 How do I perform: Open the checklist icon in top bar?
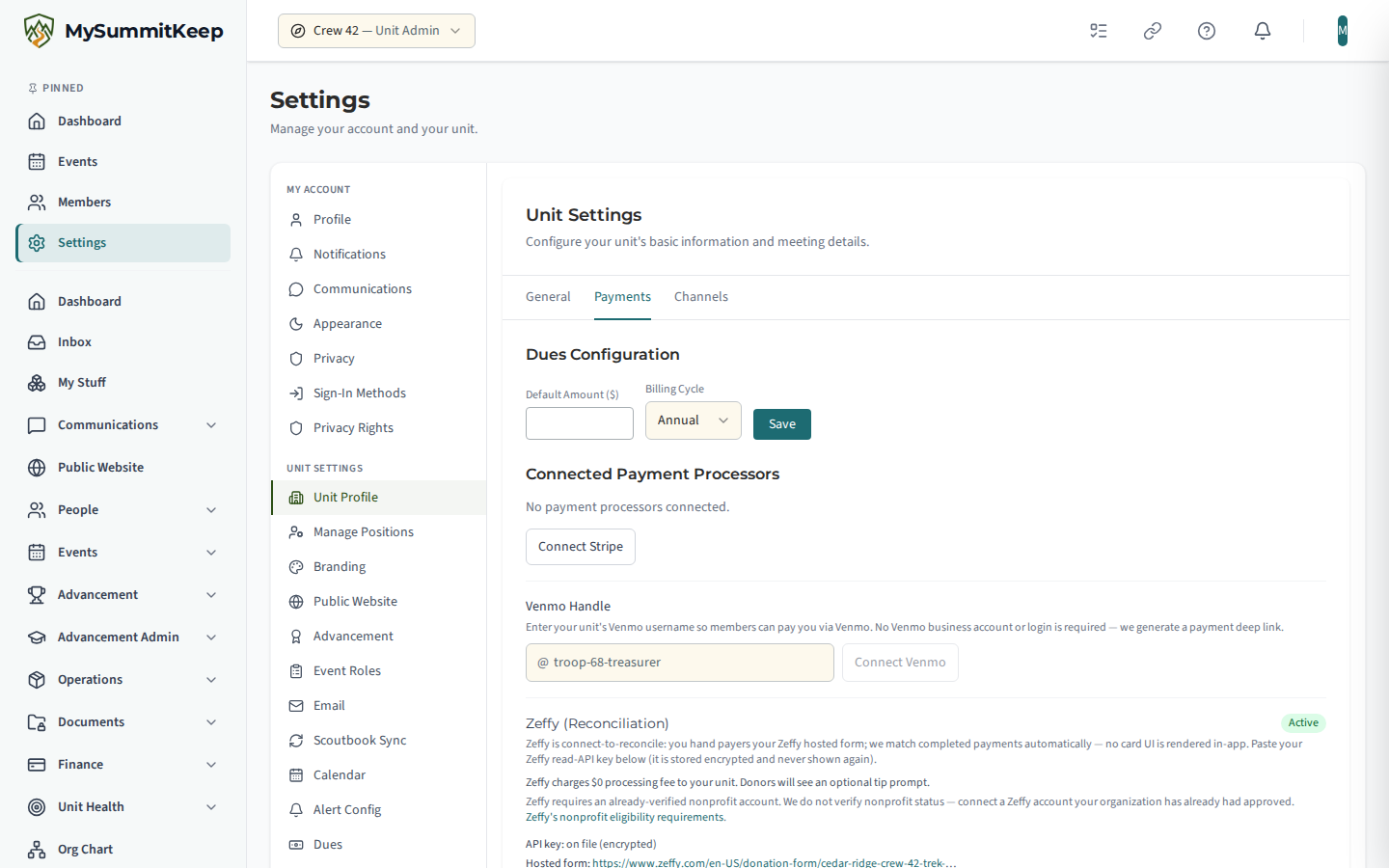pyautogui.click(x=1099, y=31)
